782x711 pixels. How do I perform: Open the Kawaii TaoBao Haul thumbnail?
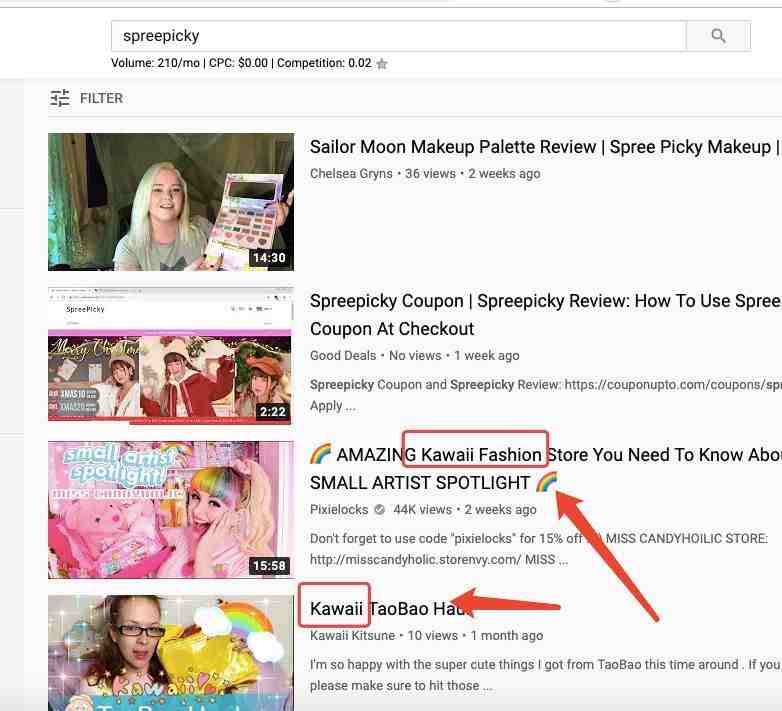[x=171, y=653]
